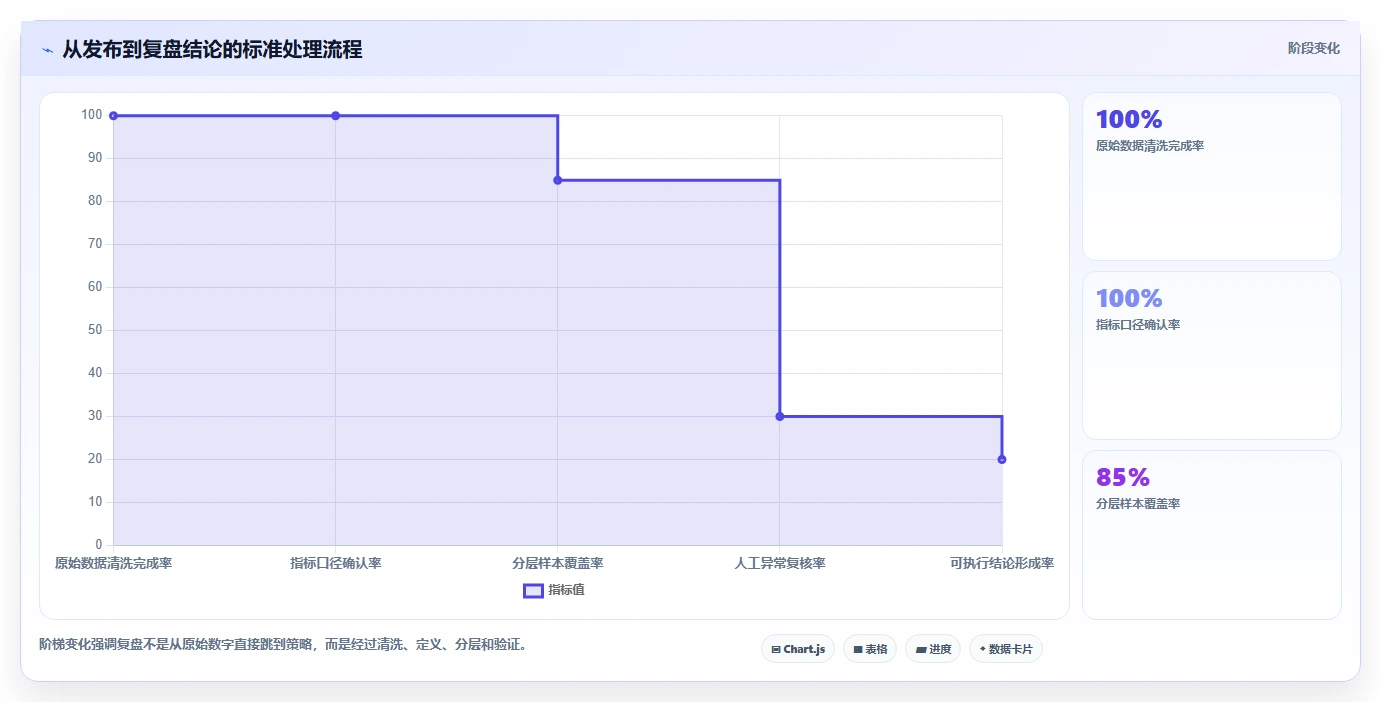Click the 85% value in 分层样本覆盖率 card
The width and height of the screenshot is (1381, 702).
click(1123, 478)
